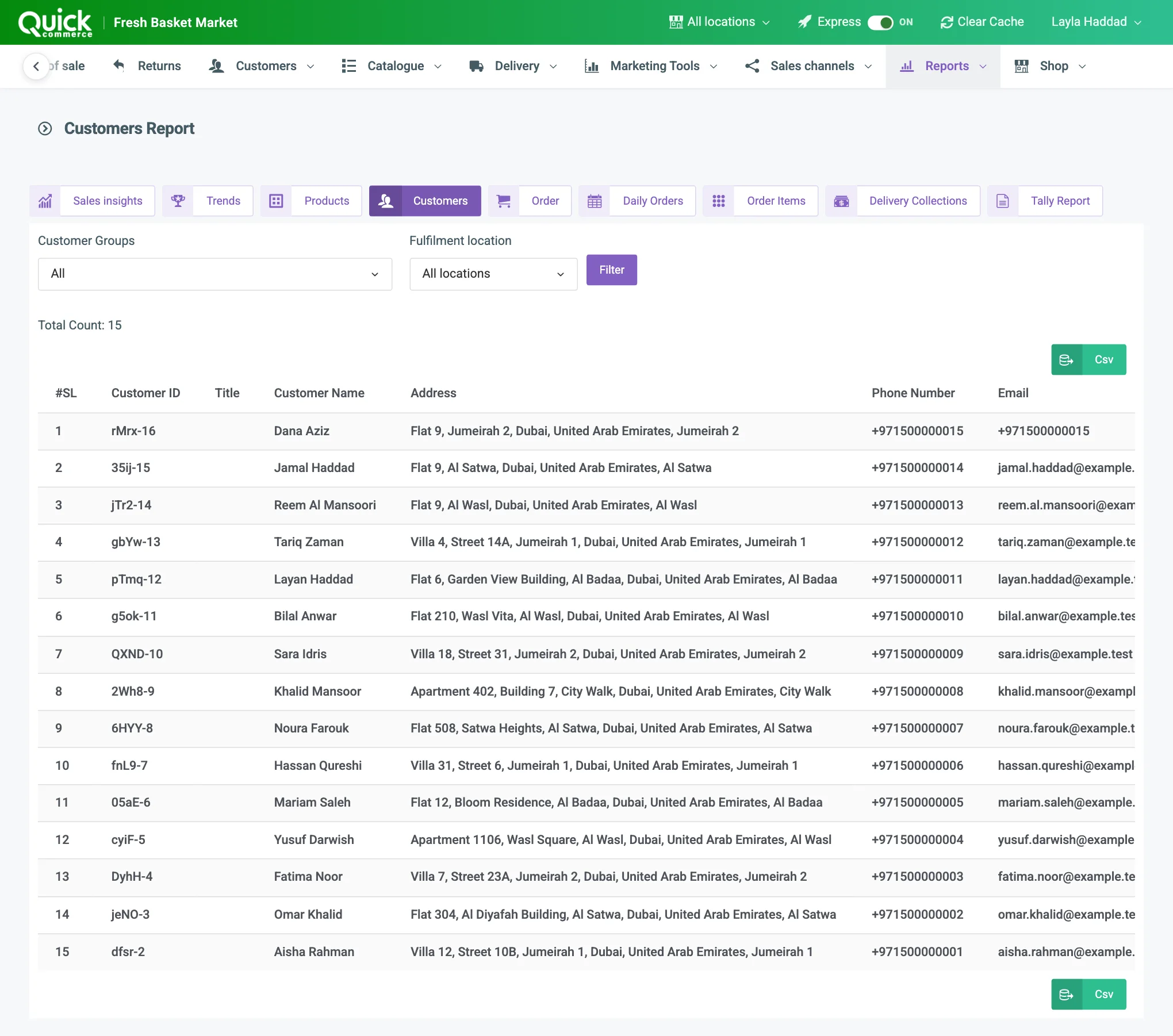Click the bottom Csv export icon
This screenshot has height=1036, width=1173.
(1067, 995)
